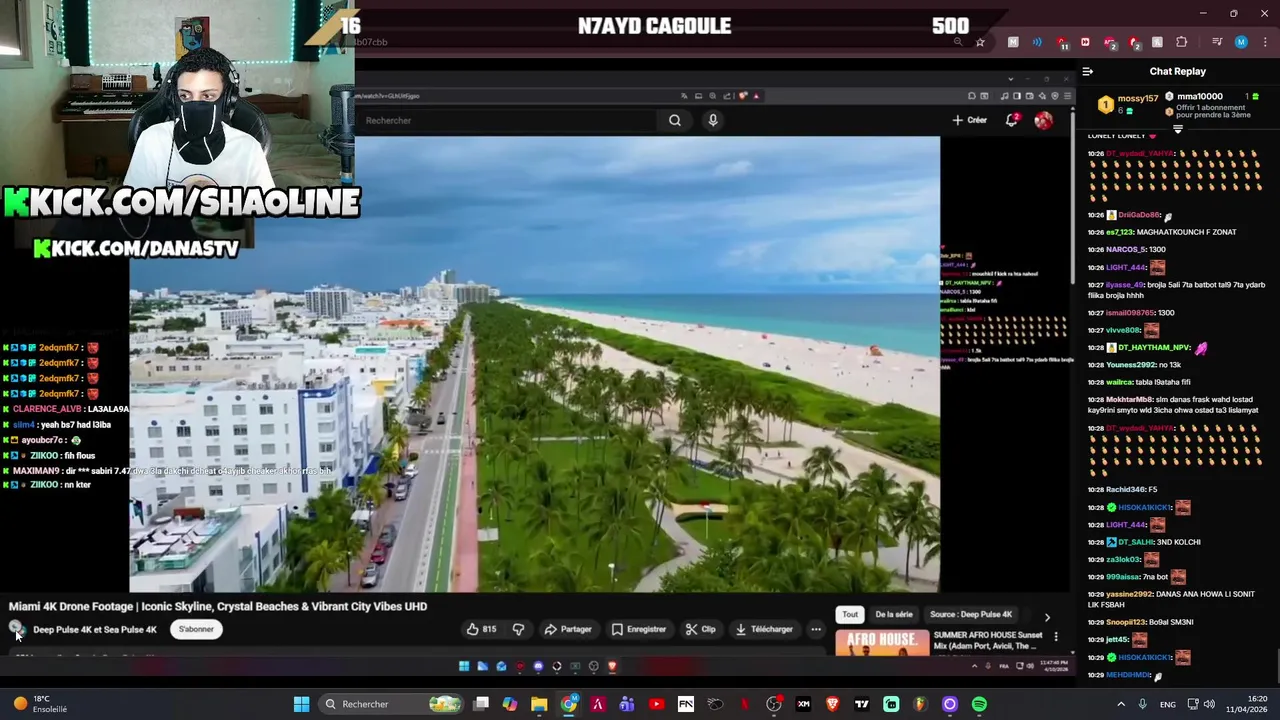Image resolution: width=1280 pixels, height=720 pixels.
Task: Open mma10000 leaderboard profile
Action: click(1199, 96)
